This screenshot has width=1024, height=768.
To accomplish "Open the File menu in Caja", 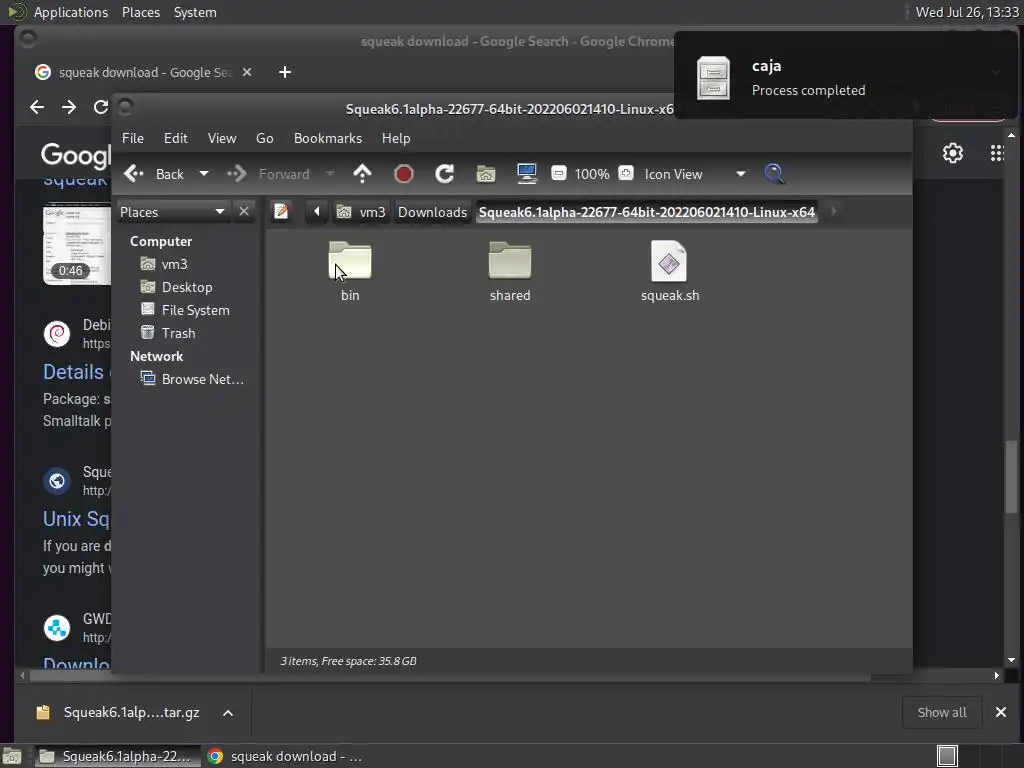I will pyautogui.click(x=133, y=138).
